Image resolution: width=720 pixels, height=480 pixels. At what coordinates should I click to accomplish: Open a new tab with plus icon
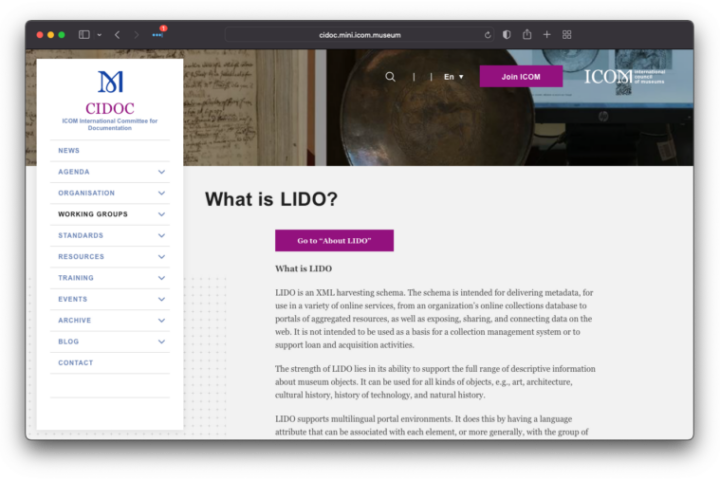(547, 35)
